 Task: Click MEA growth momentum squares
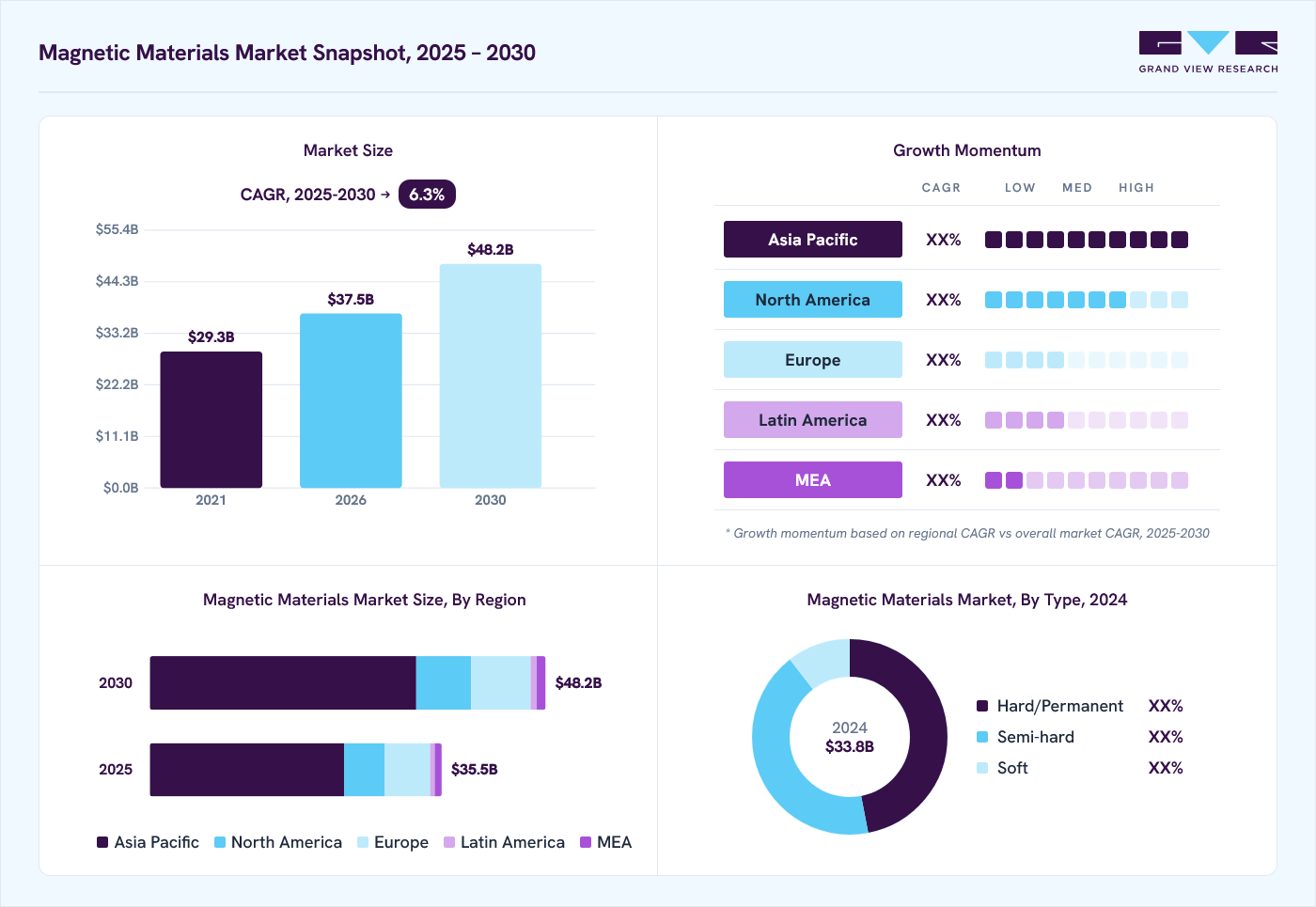pyautogui.click(x=1087, y=480)
